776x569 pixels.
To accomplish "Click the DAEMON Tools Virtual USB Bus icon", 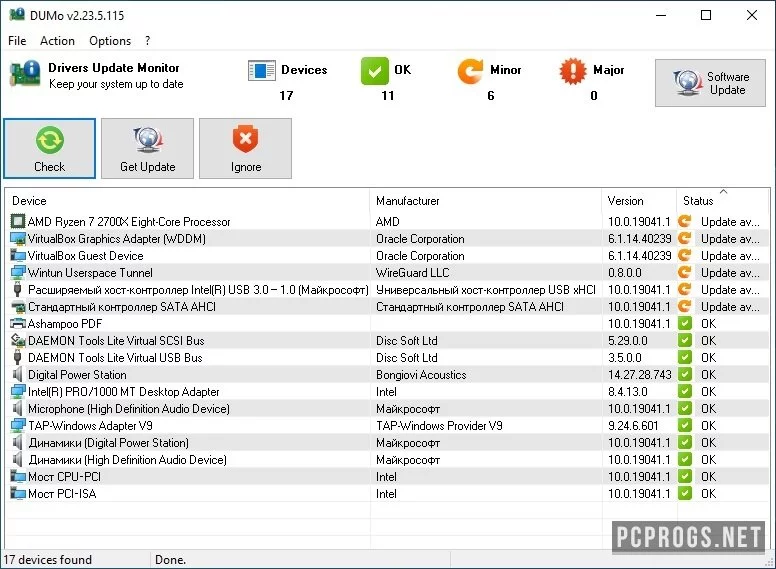I will (x=18, y=358).
